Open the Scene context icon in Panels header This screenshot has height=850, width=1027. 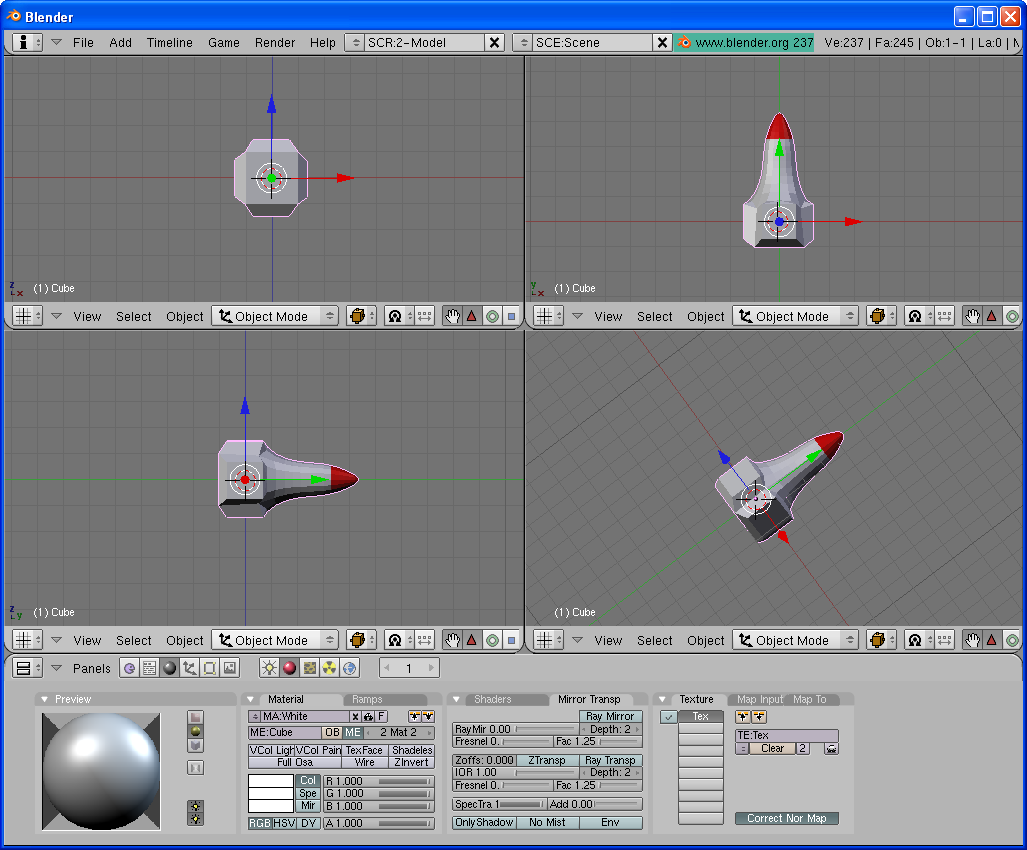(x=230, y=668)
